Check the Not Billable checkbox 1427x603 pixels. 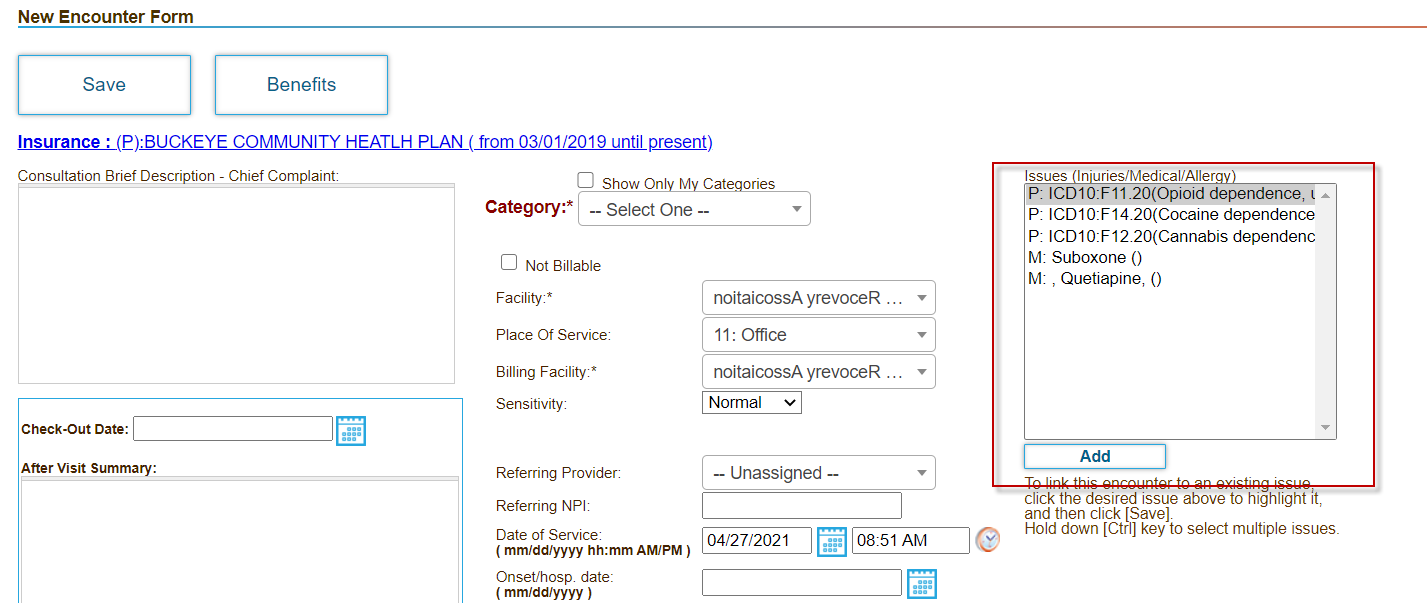pos(509,263)
